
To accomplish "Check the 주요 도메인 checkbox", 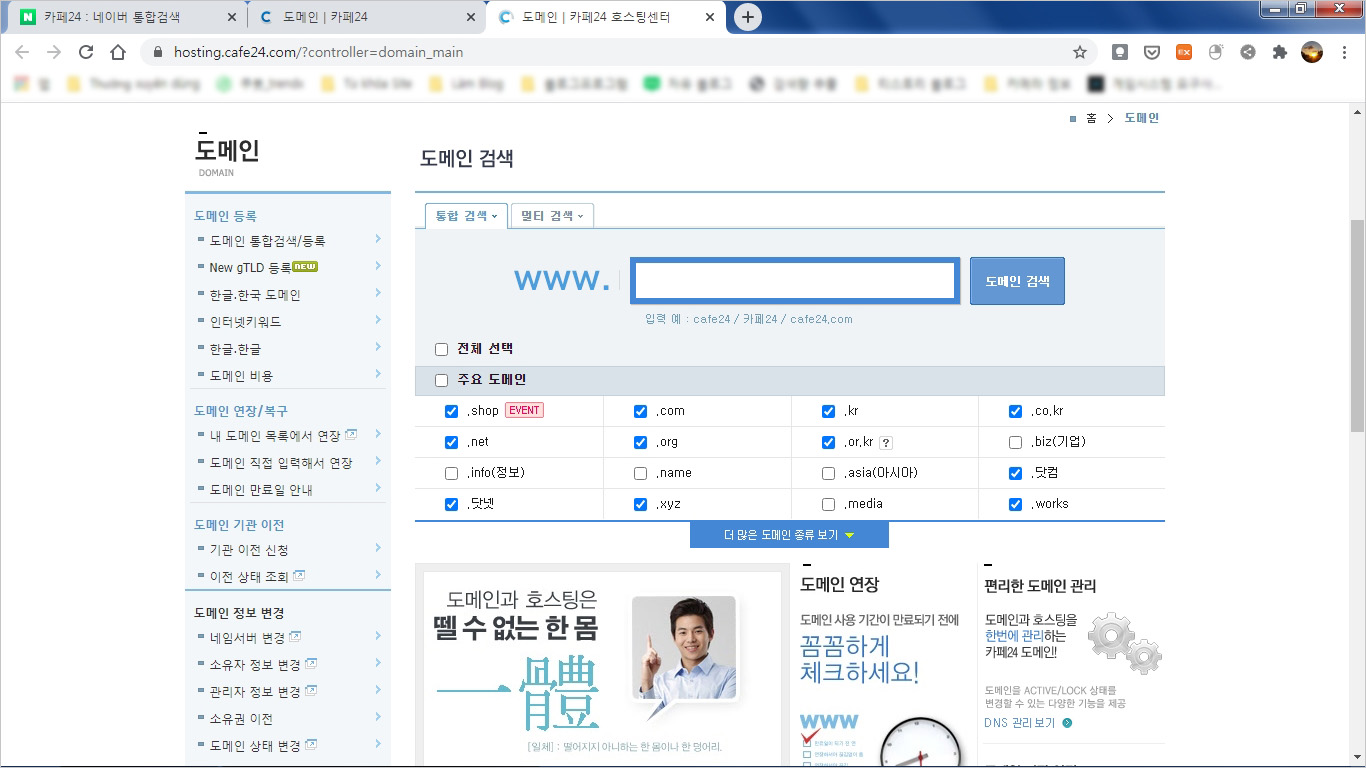I will pos(441,380).
